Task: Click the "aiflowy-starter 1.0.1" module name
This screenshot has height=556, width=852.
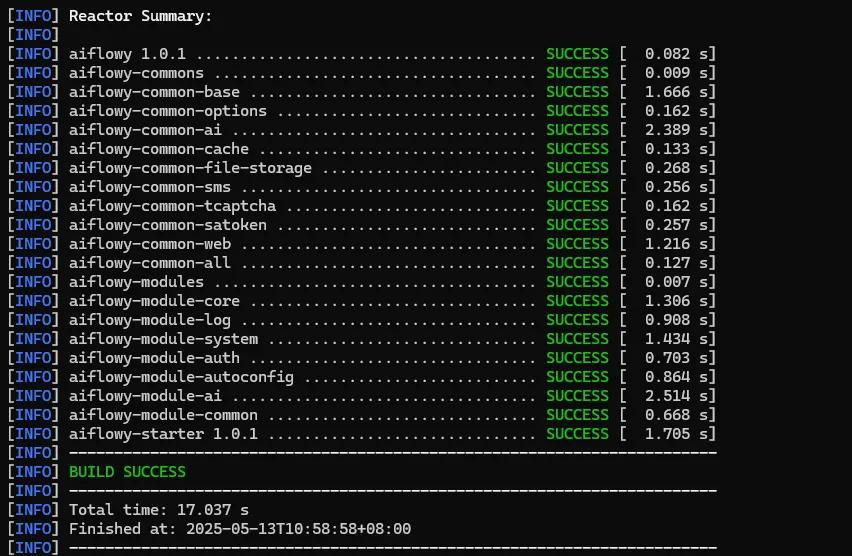Action: tap(163, 434)
